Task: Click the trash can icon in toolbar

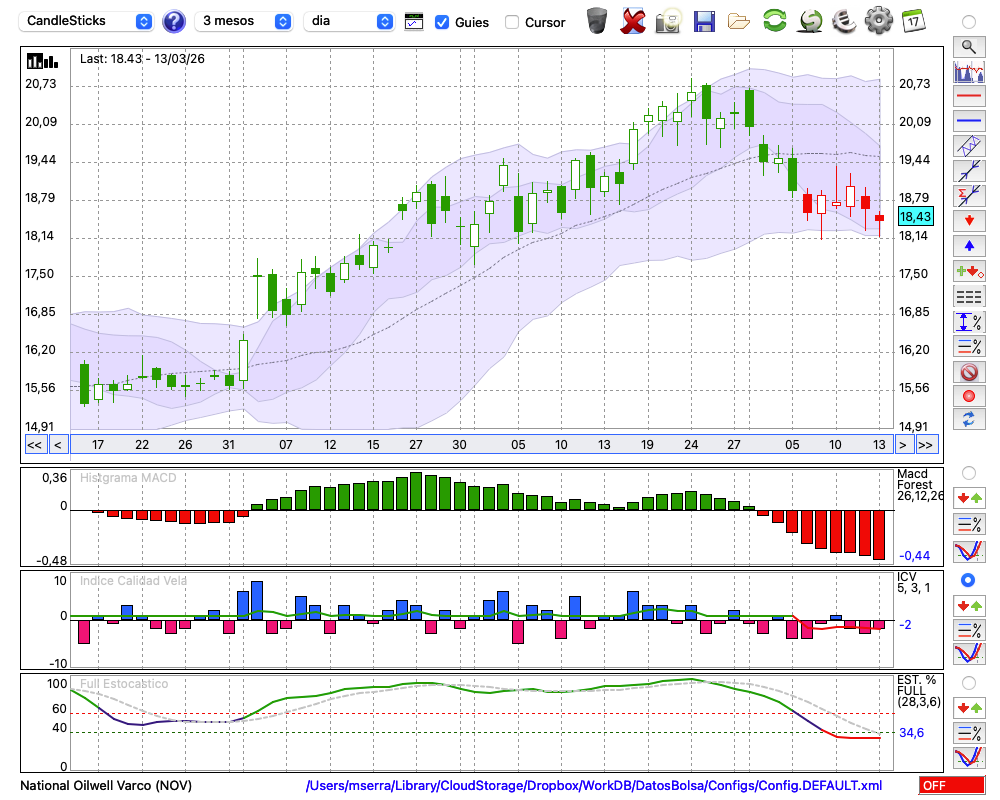Action: [x=597, y=20]
